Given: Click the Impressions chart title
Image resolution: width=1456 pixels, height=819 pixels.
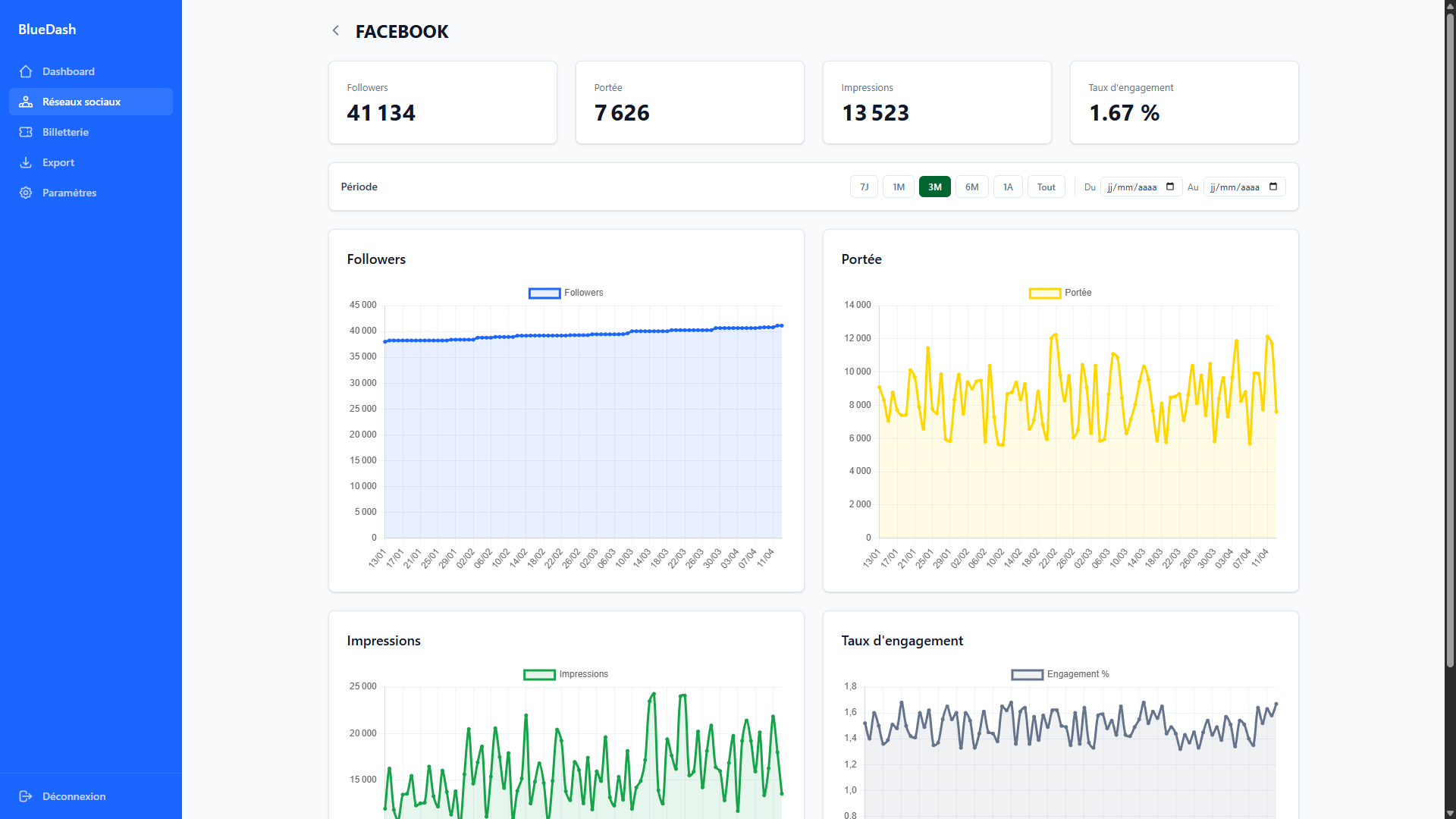Looking at the screenshot, I should pos(384,641).
